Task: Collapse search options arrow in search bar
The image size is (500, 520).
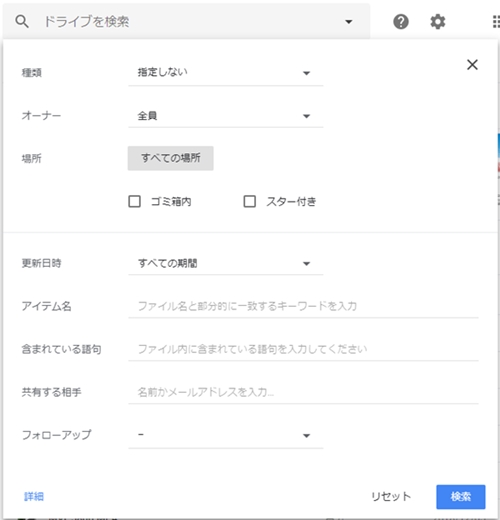Action: pos(349,22)
